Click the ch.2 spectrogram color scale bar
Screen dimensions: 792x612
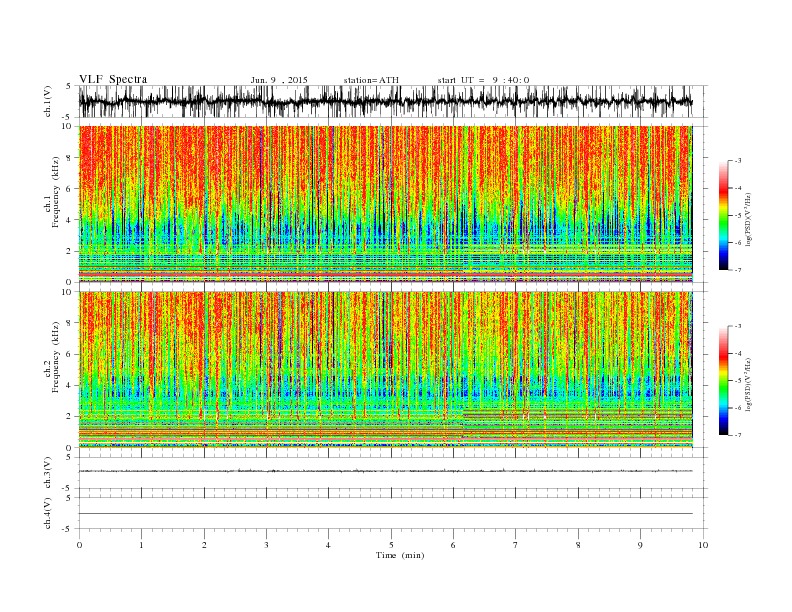pos(723,381)
